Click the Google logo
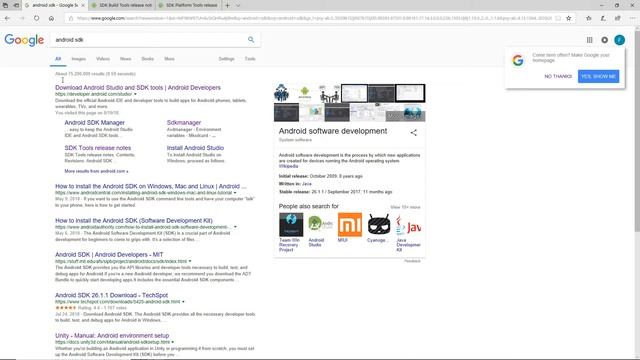 (24, 40)
